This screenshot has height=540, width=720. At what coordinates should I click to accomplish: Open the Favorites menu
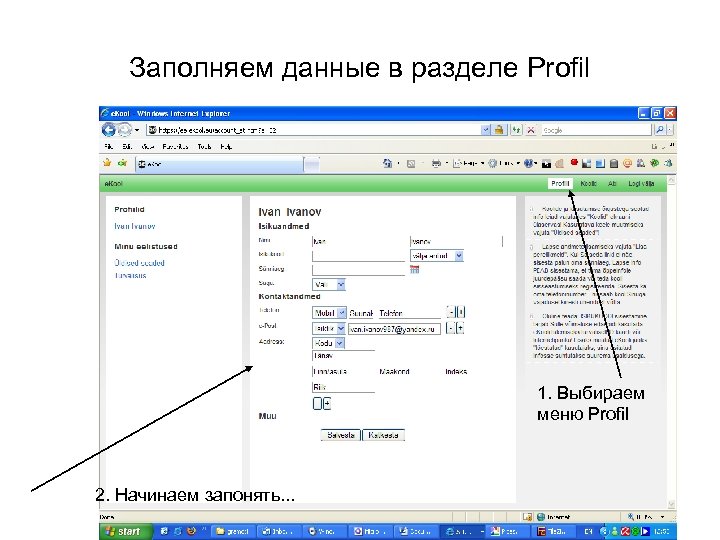click(x=175, y=146)
